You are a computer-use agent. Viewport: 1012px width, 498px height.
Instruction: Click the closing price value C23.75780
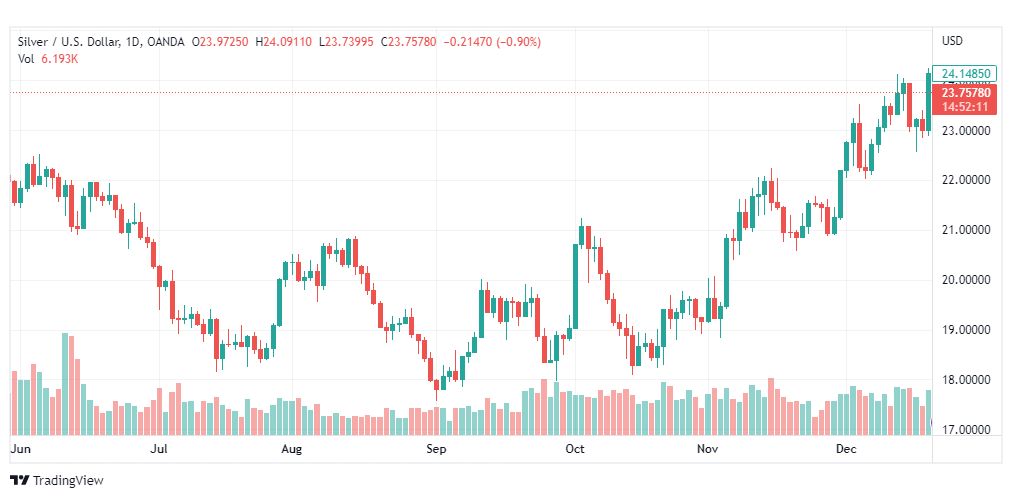click(409, 42)
